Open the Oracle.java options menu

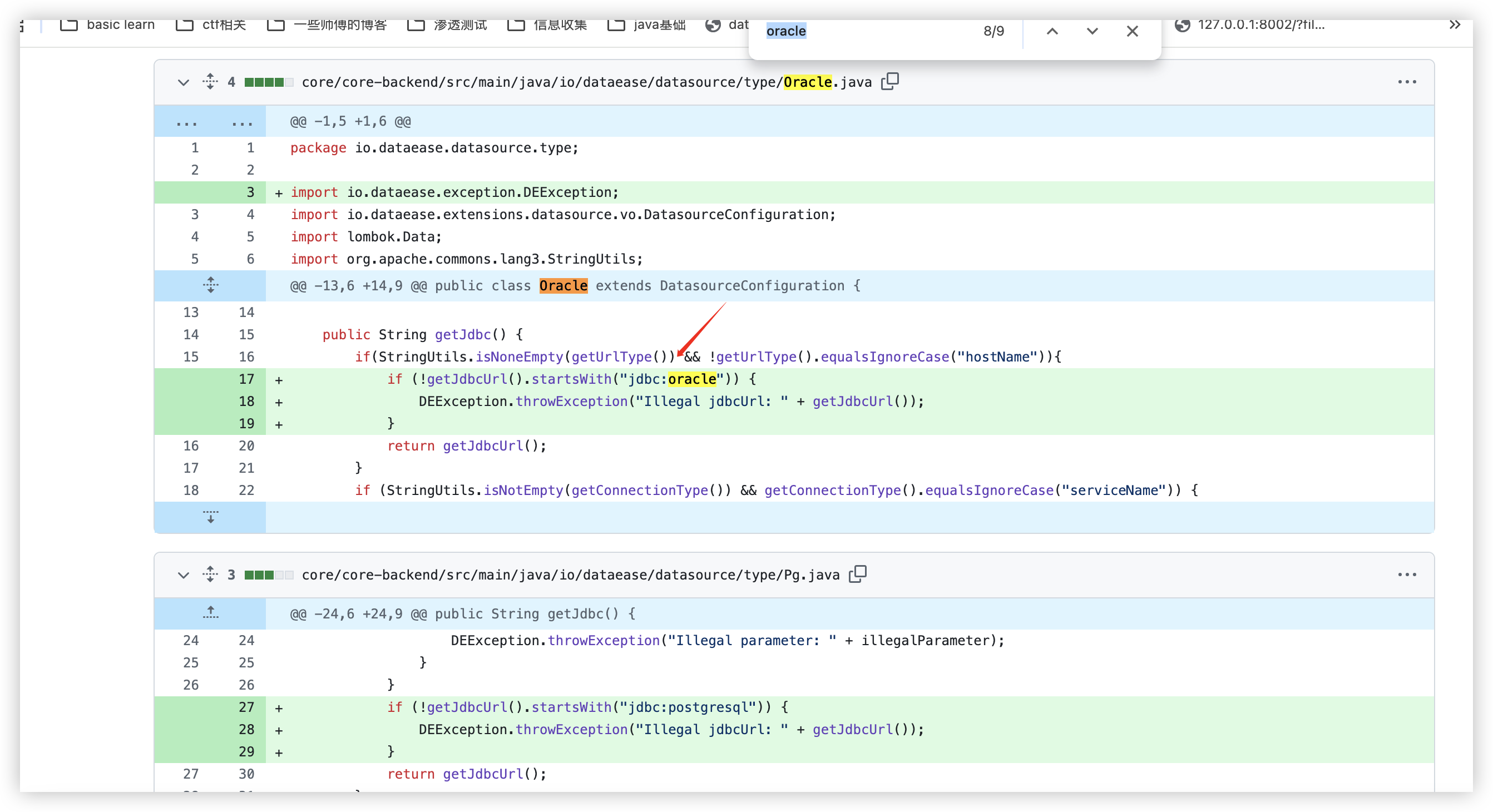click(1406, 82)
